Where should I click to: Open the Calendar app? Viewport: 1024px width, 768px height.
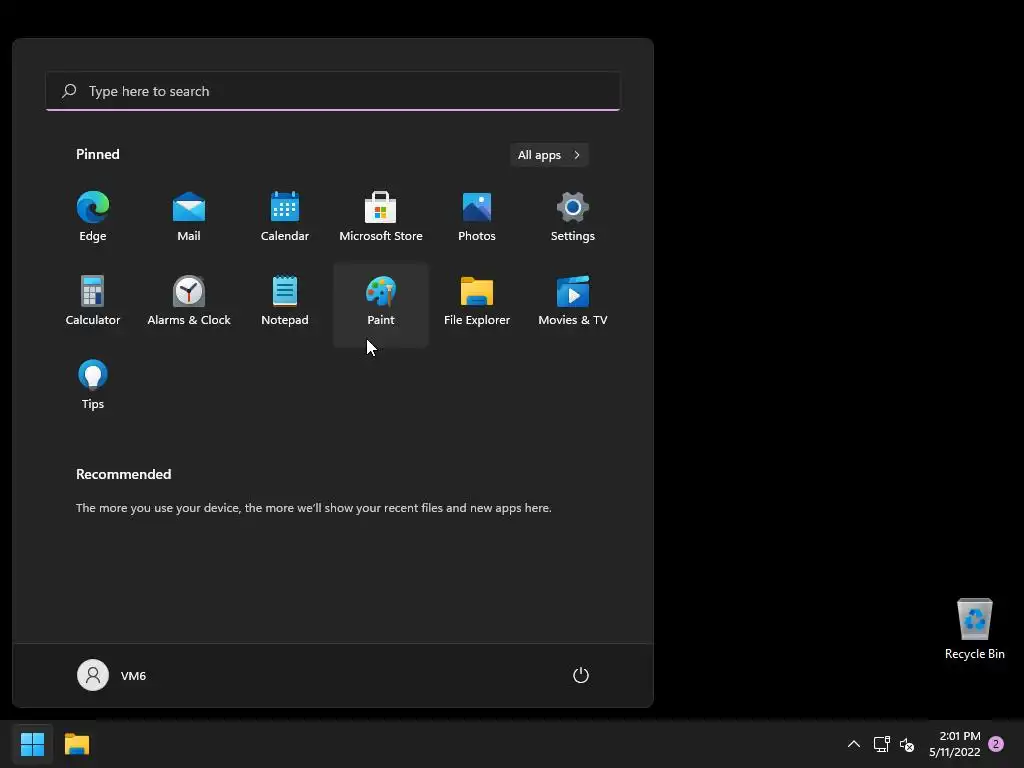285,217
